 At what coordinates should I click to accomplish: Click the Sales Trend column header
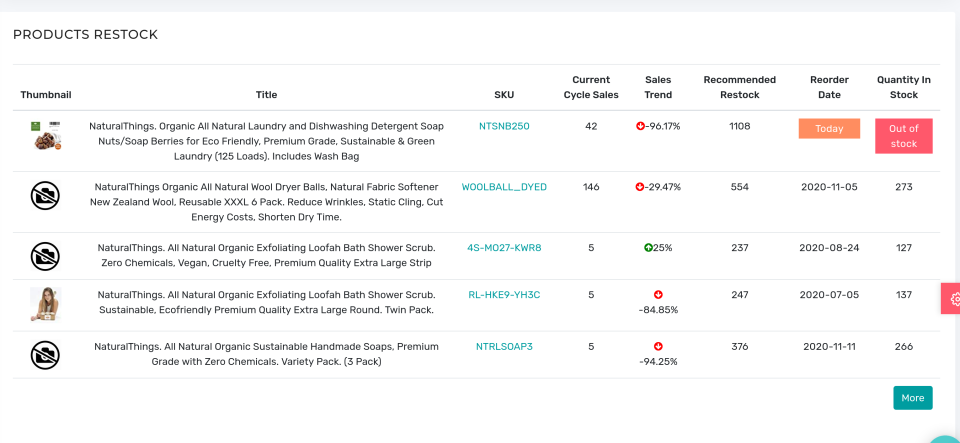pyautogui.click(x=658, y=87)
